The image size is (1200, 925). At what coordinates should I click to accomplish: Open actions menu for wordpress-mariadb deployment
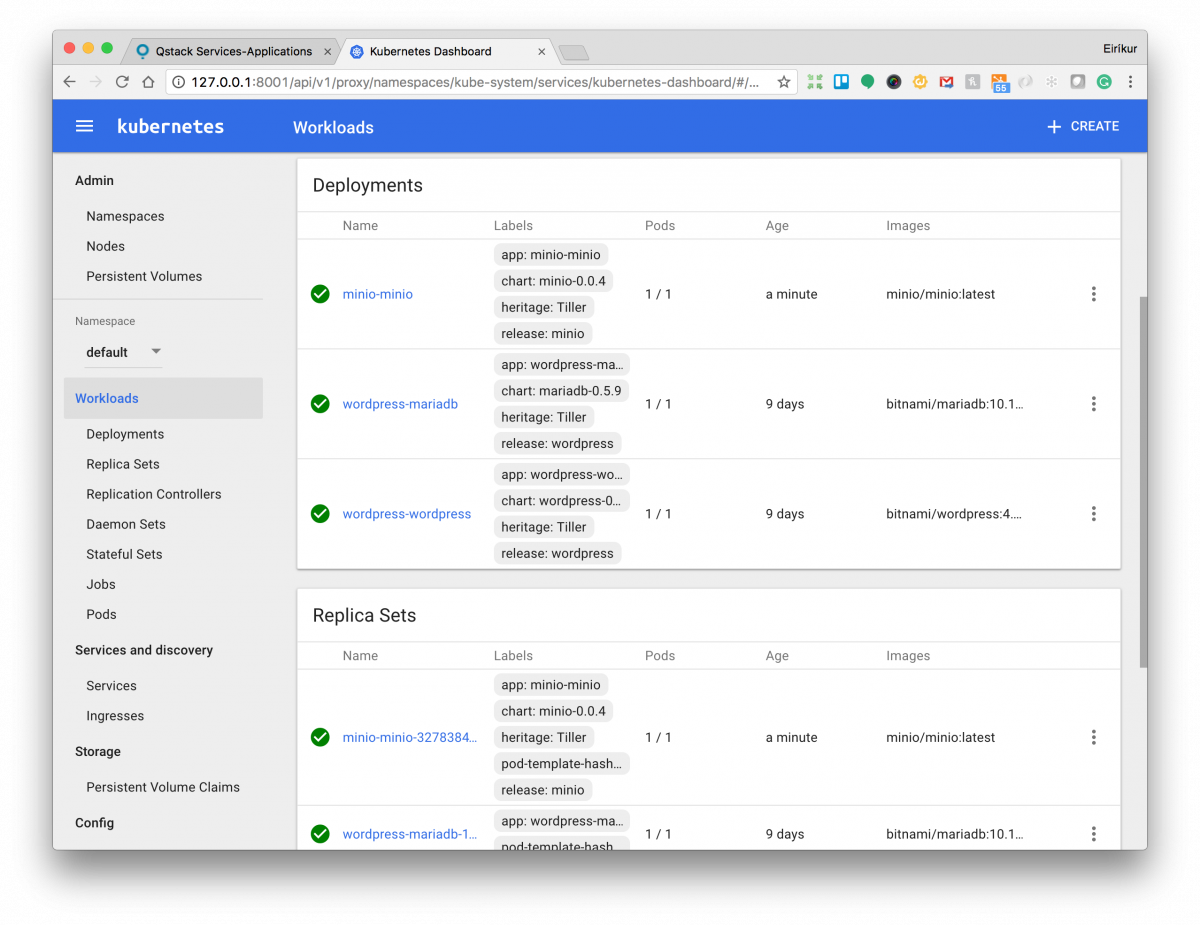click(1093, 404)
